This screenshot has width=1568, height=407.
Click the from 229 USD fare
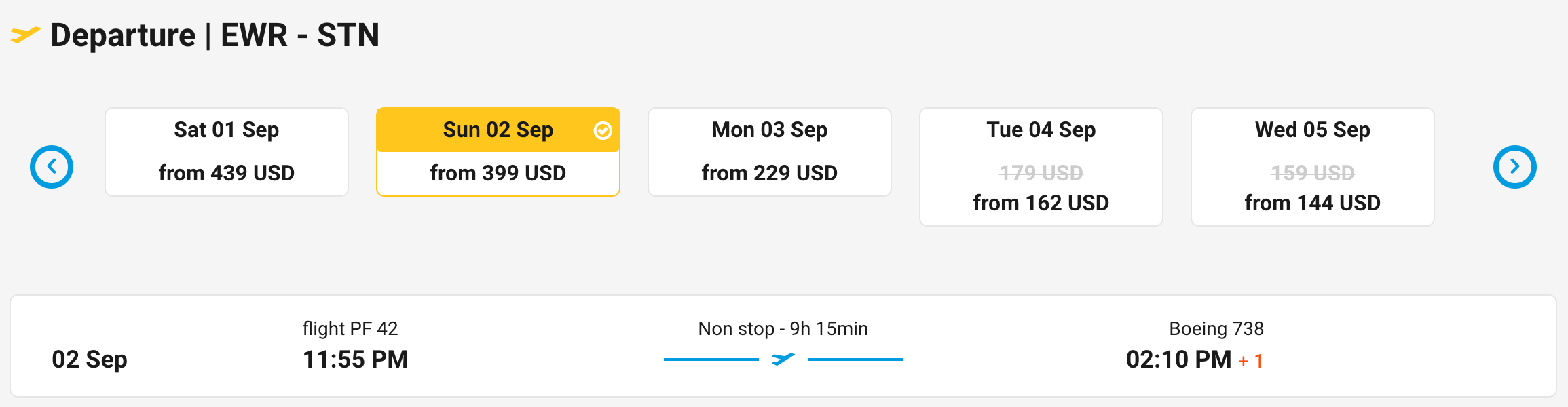click(769, 173)
